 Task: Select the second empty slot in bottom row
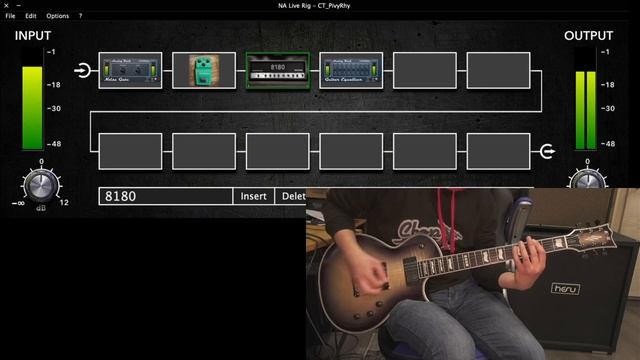[204, 151]
